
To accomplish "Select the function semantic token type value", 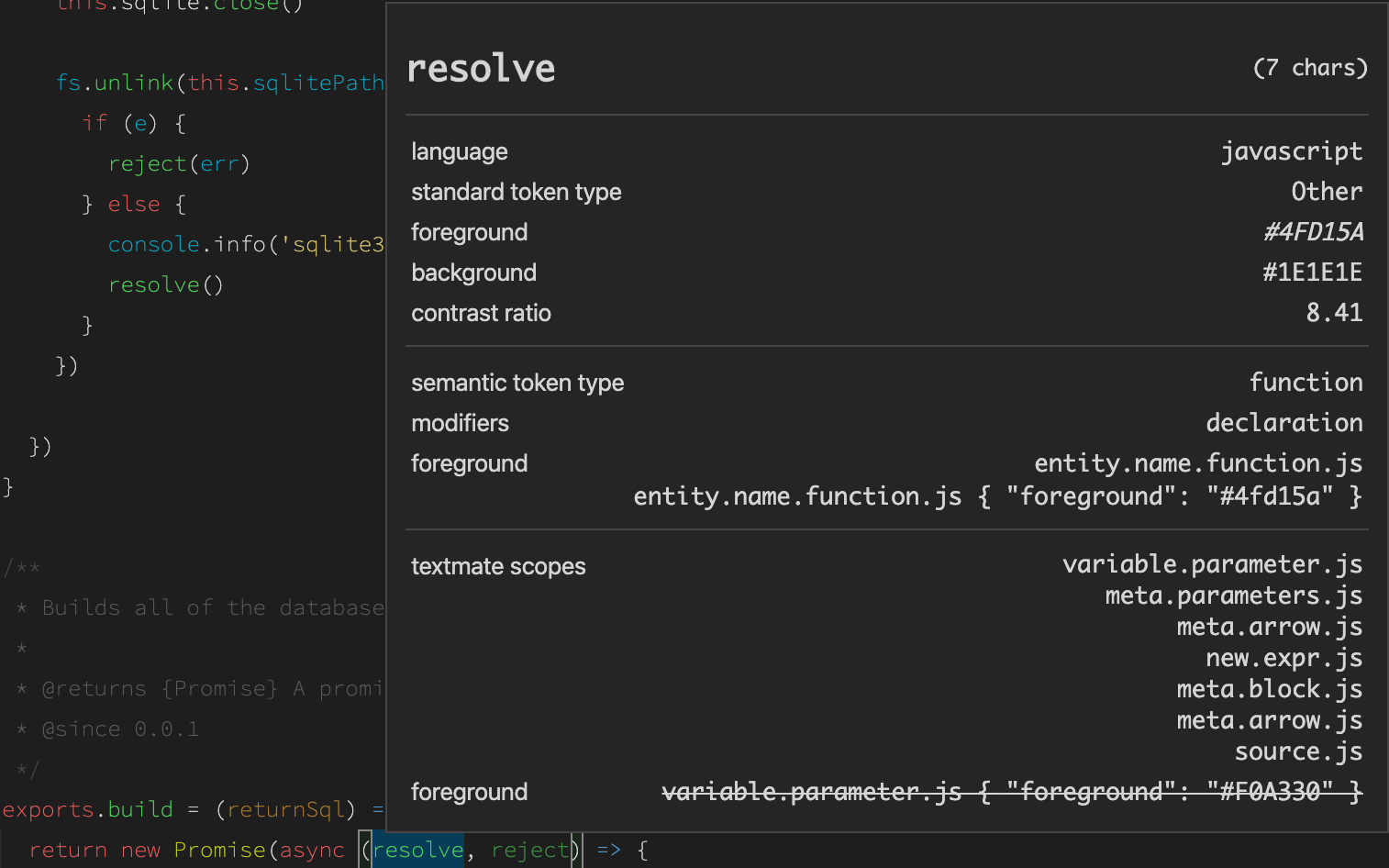I will click(x=1306, y=382).
